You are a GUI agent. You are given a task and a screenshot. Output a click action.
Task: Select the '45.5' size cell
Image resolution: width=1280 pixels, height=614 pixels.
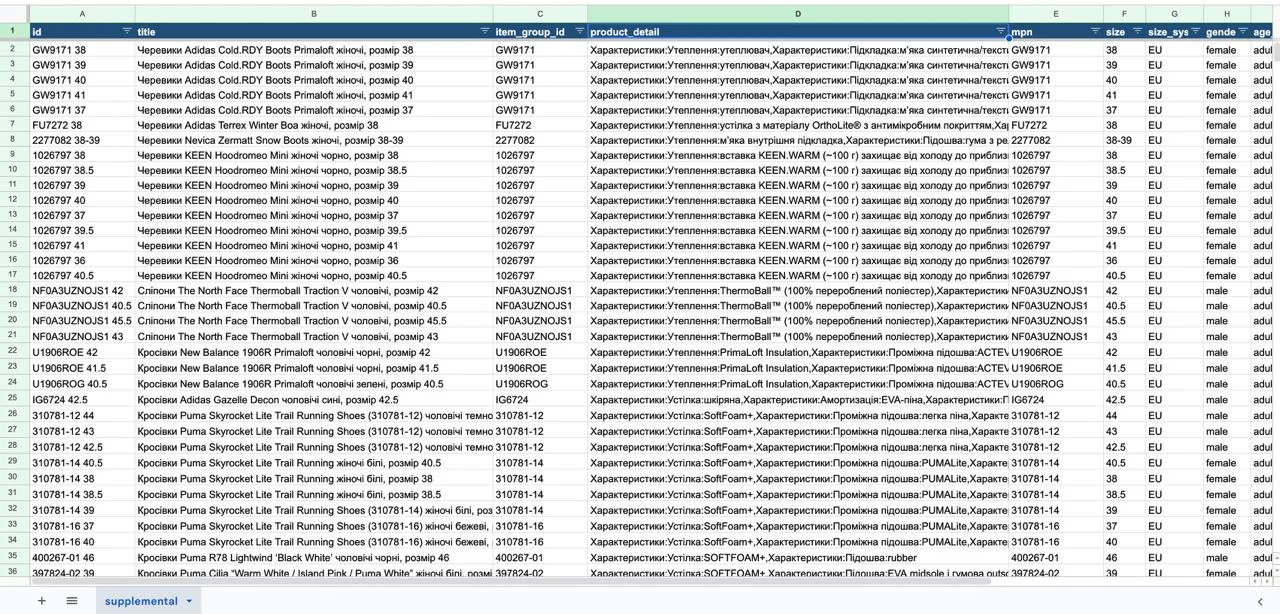click(1125, 321)
